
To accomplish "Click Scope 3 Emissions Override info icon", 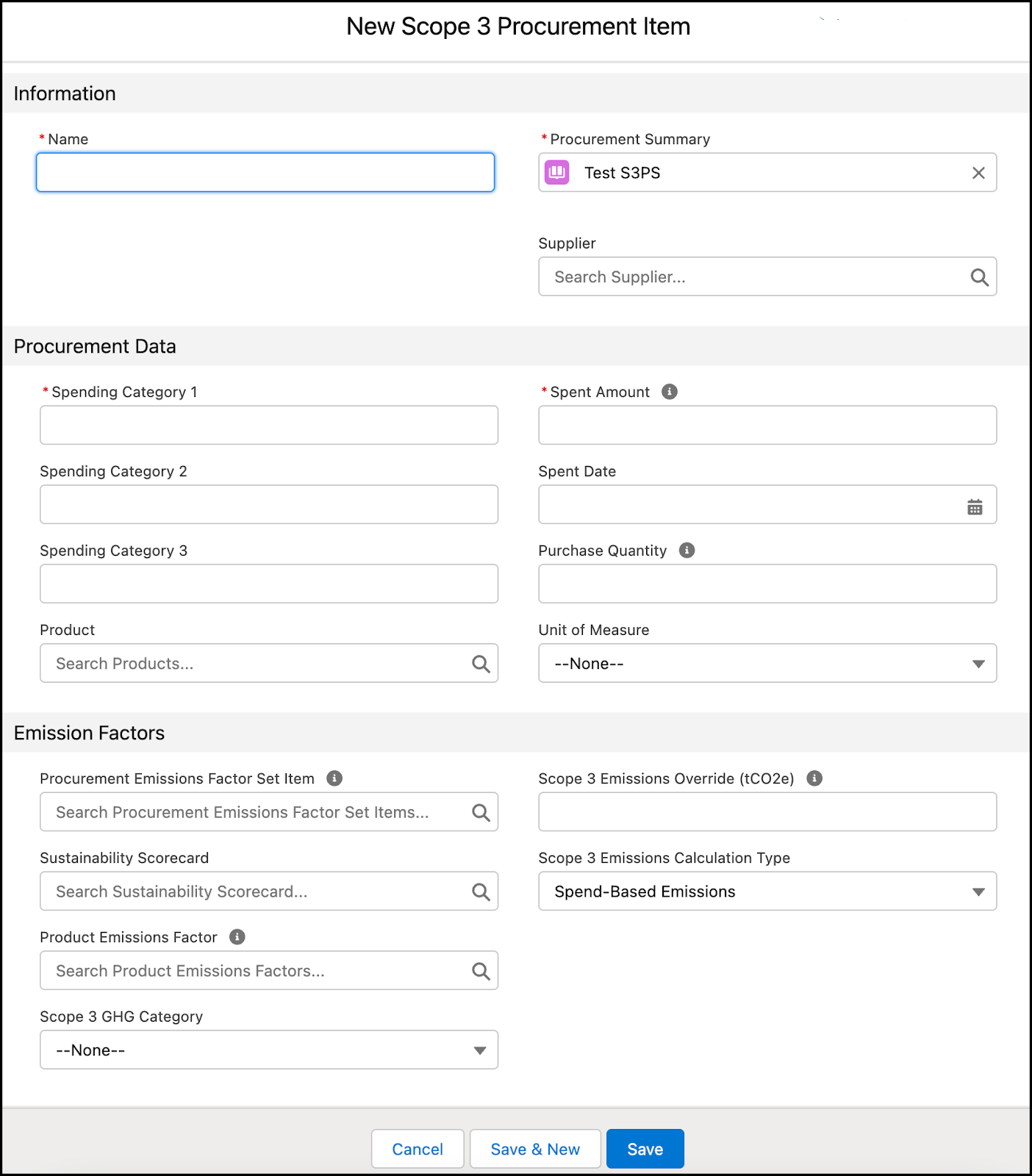I will pos(814,778).
